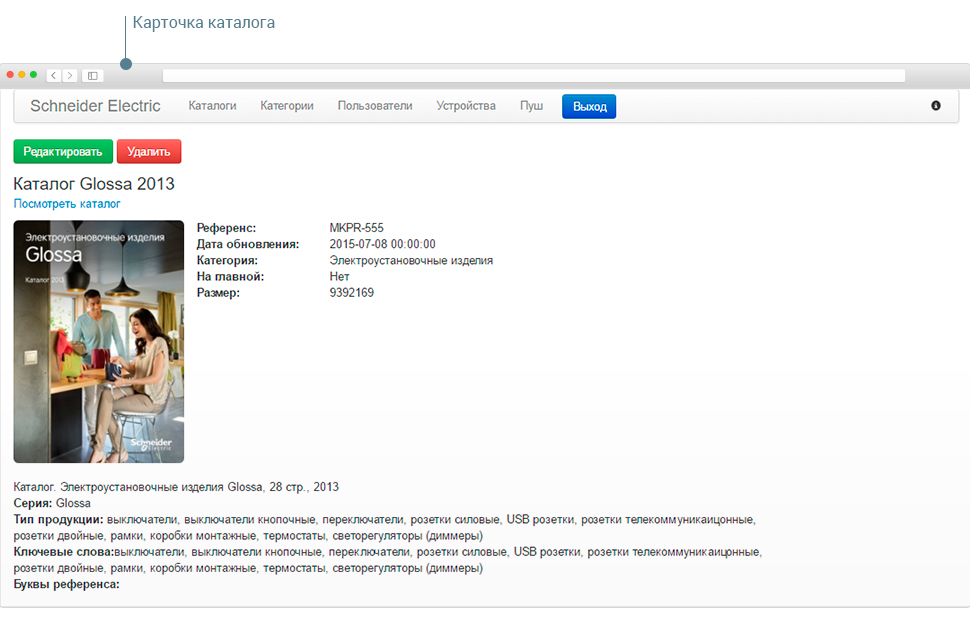Log out using the Выход button
Screen dimensions: 970x620
589,106
